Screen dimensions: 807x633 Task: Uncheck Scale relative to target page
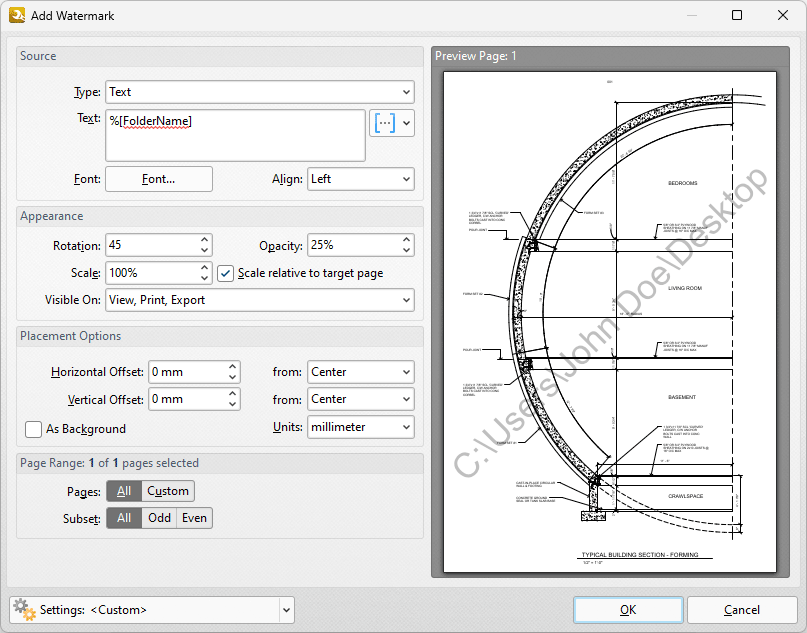(x=225, y=273)
